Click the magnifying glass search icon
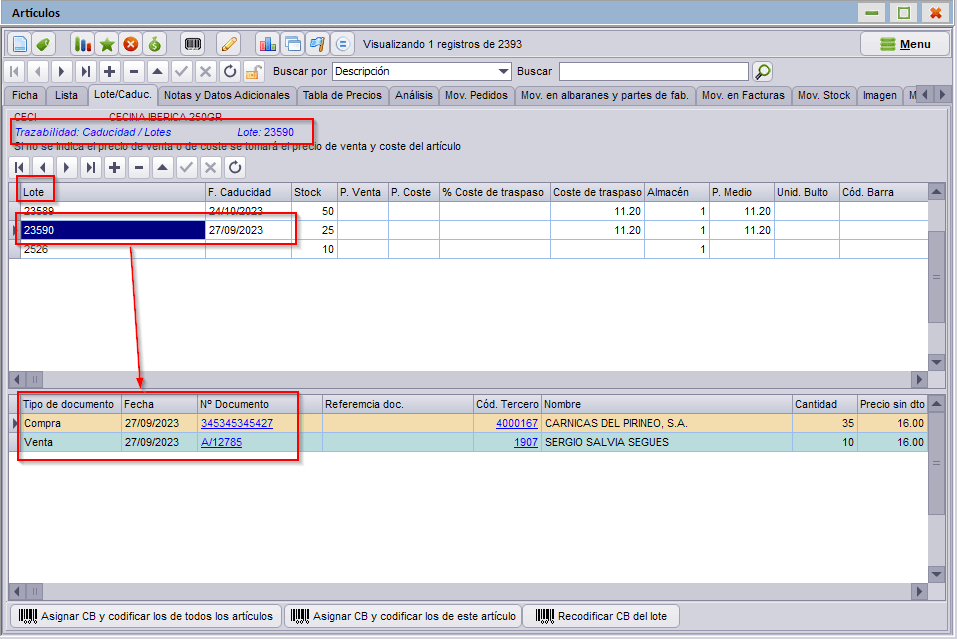The image size is (957, 639). pos(762,71)
